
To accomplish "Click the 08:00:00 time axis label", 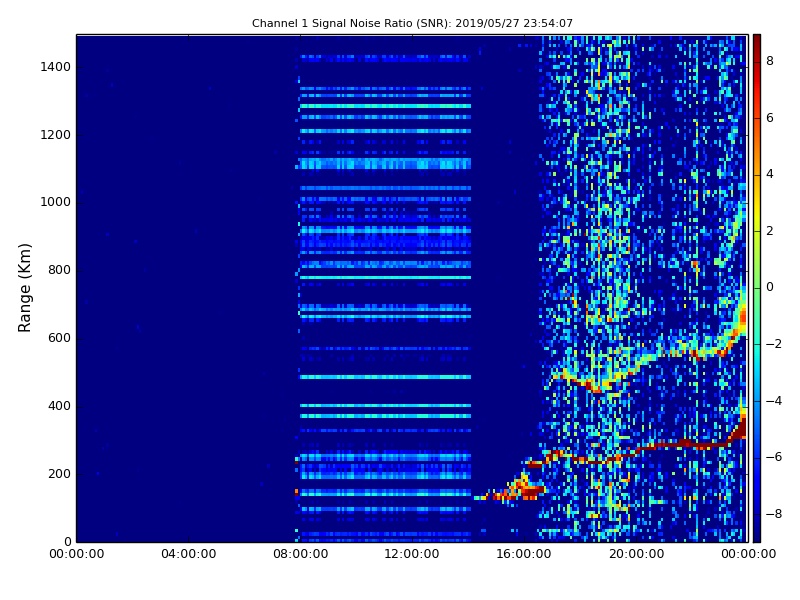I will tap(301, 554).
